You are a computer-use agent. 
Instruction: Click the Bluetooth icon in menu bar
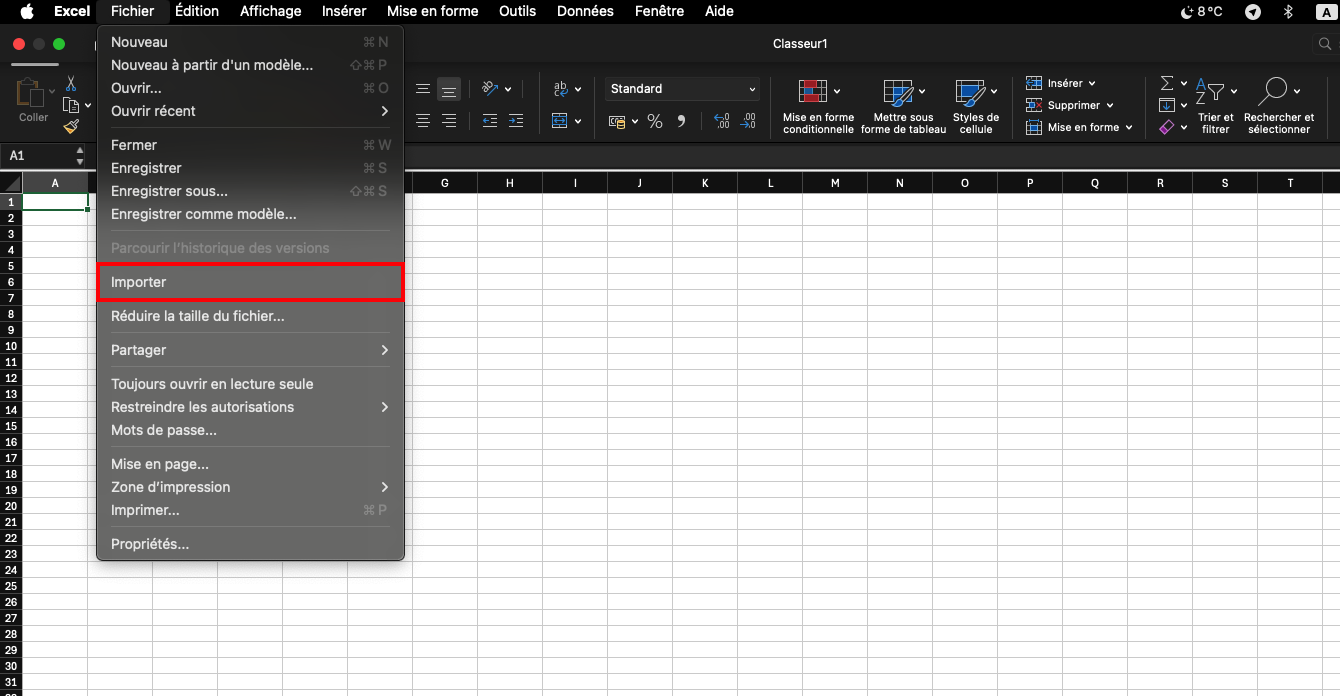coord(1288,11)
